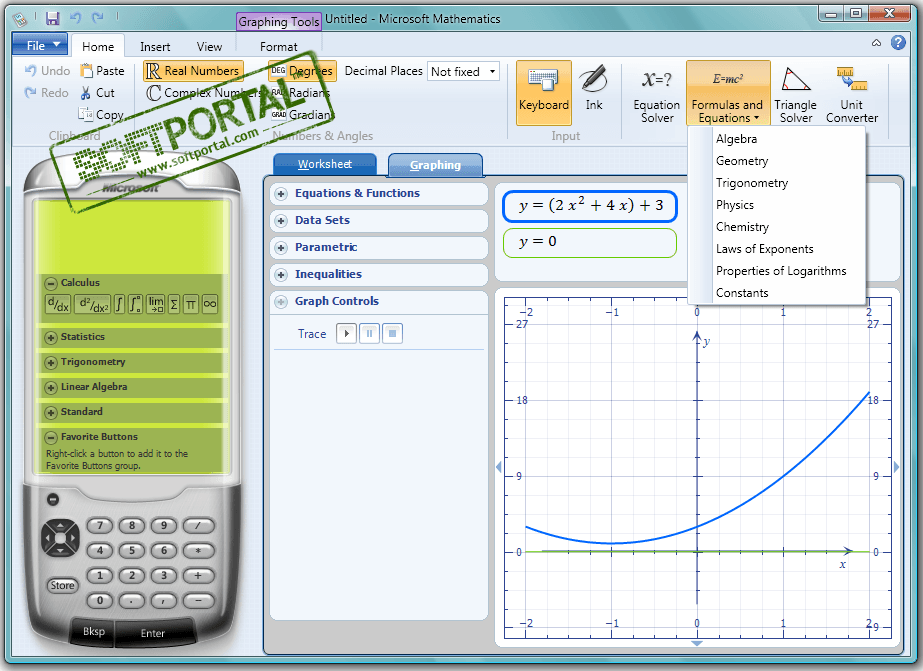Collapse the Favorite Buttons group
The height and width of the screenshot is (671, 923).
[51, 437]
